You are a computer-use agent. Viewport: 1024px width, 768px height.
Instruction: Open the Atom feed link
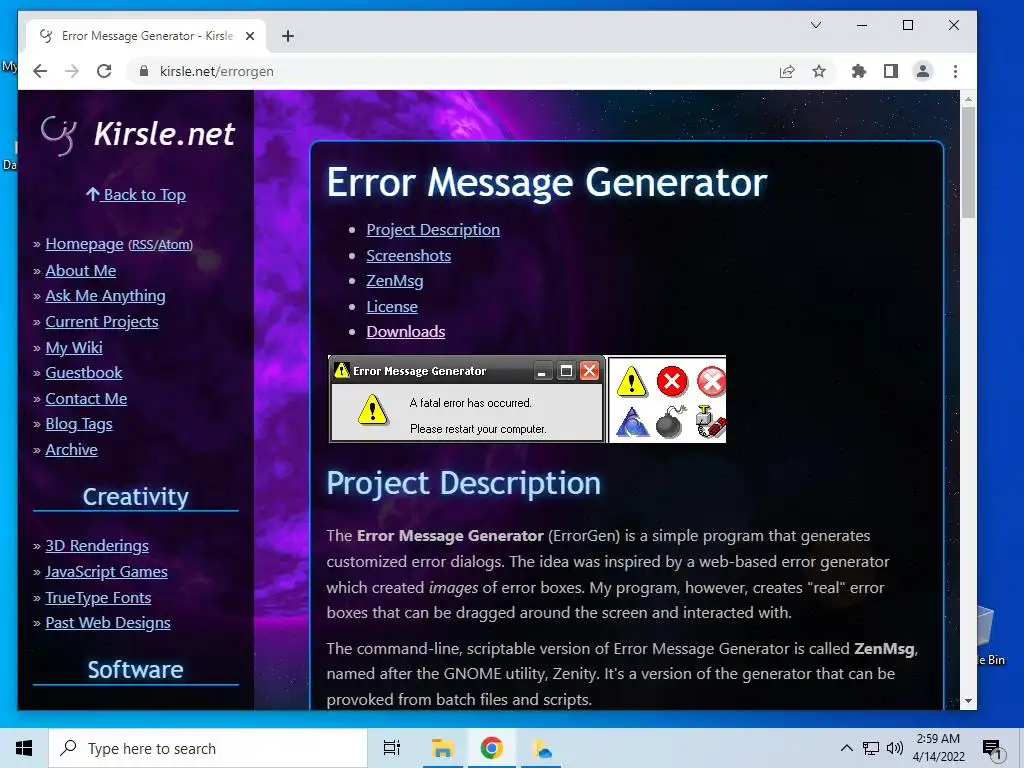click(x=174, y=245)
